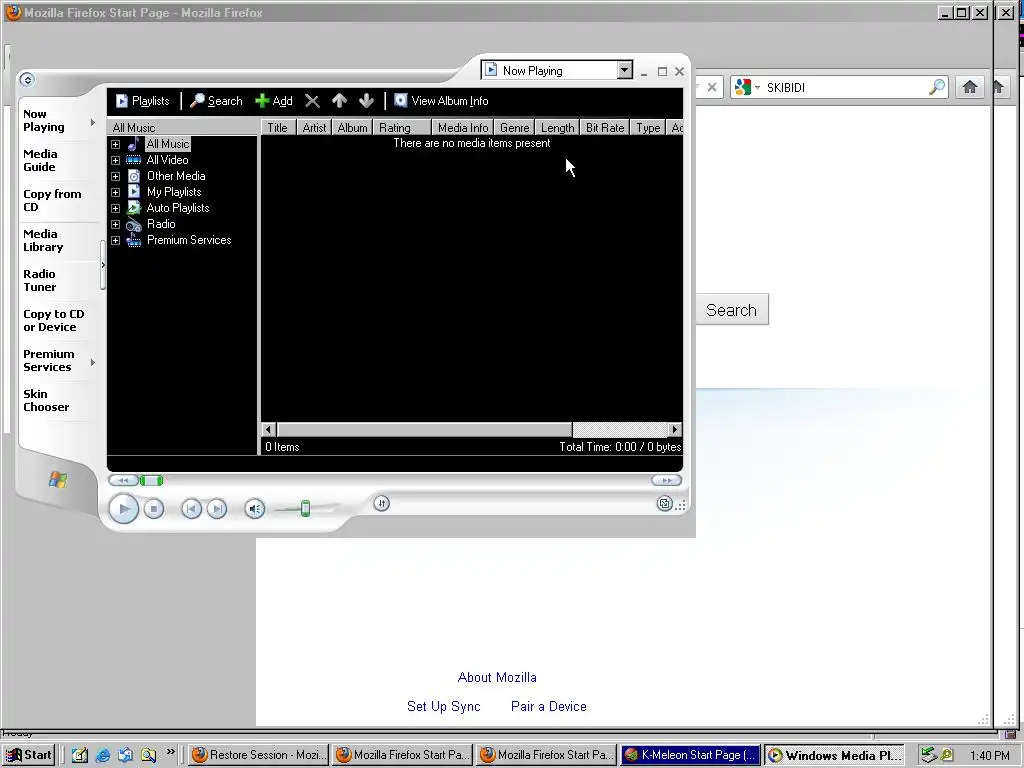The image size is (1024, 768).
Task: Expand the My Playlists tree node
Action: tap(116, 192)
